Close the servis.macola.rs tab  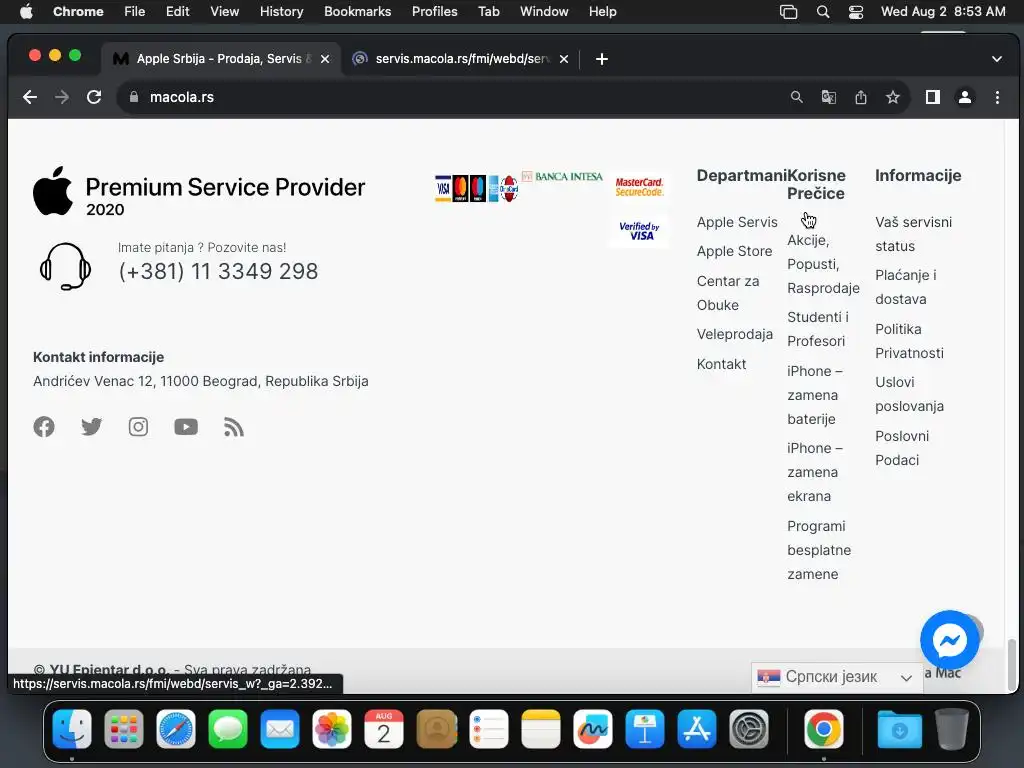coord(564,59)
